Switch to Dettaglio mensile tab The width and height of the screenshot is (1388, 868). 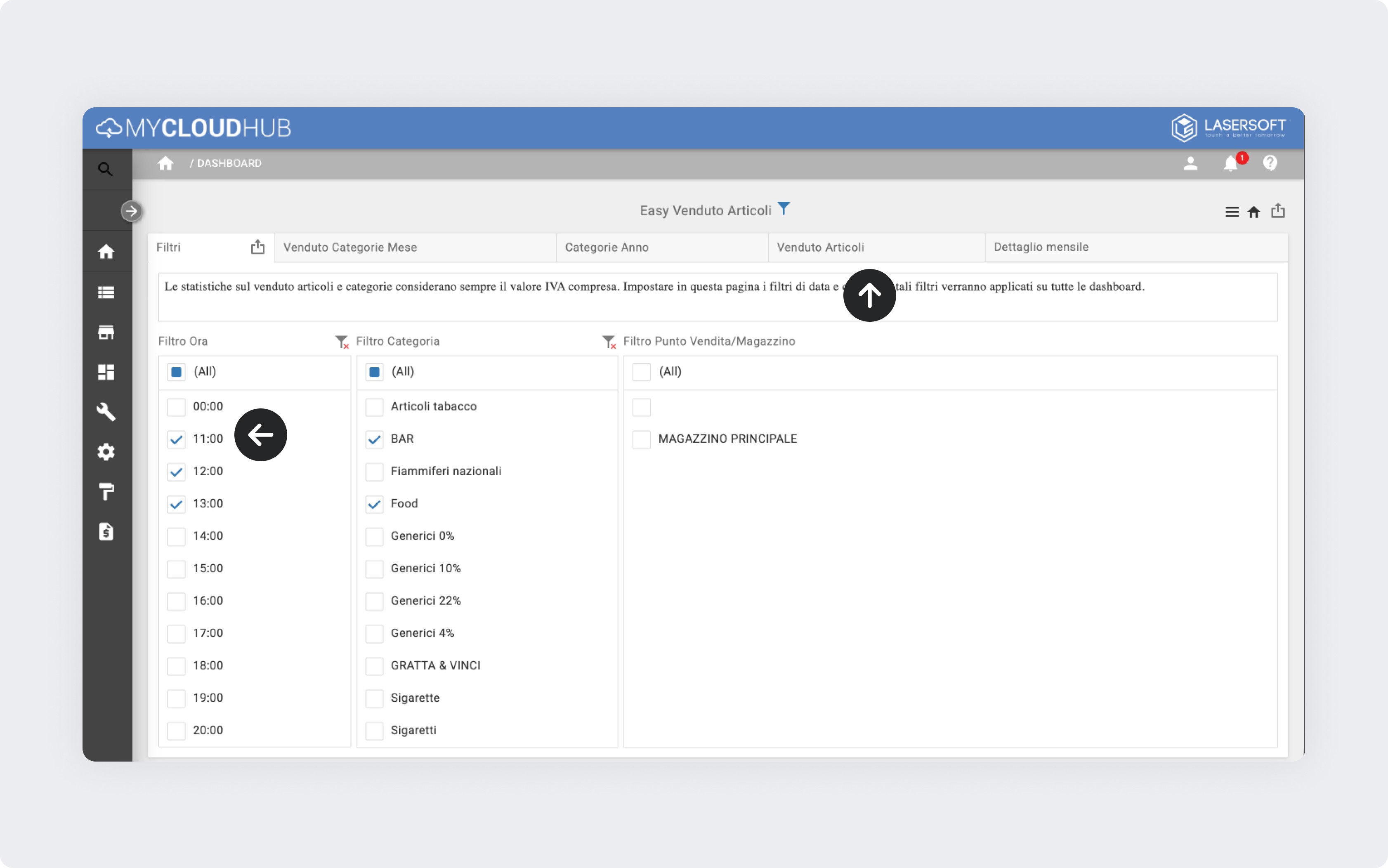coord(1041,248)
